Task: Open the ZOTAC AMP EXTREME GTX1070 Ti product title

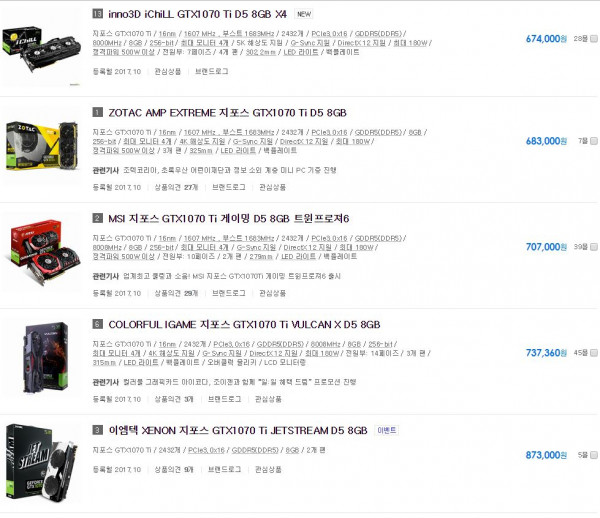Action: (227, 113)
